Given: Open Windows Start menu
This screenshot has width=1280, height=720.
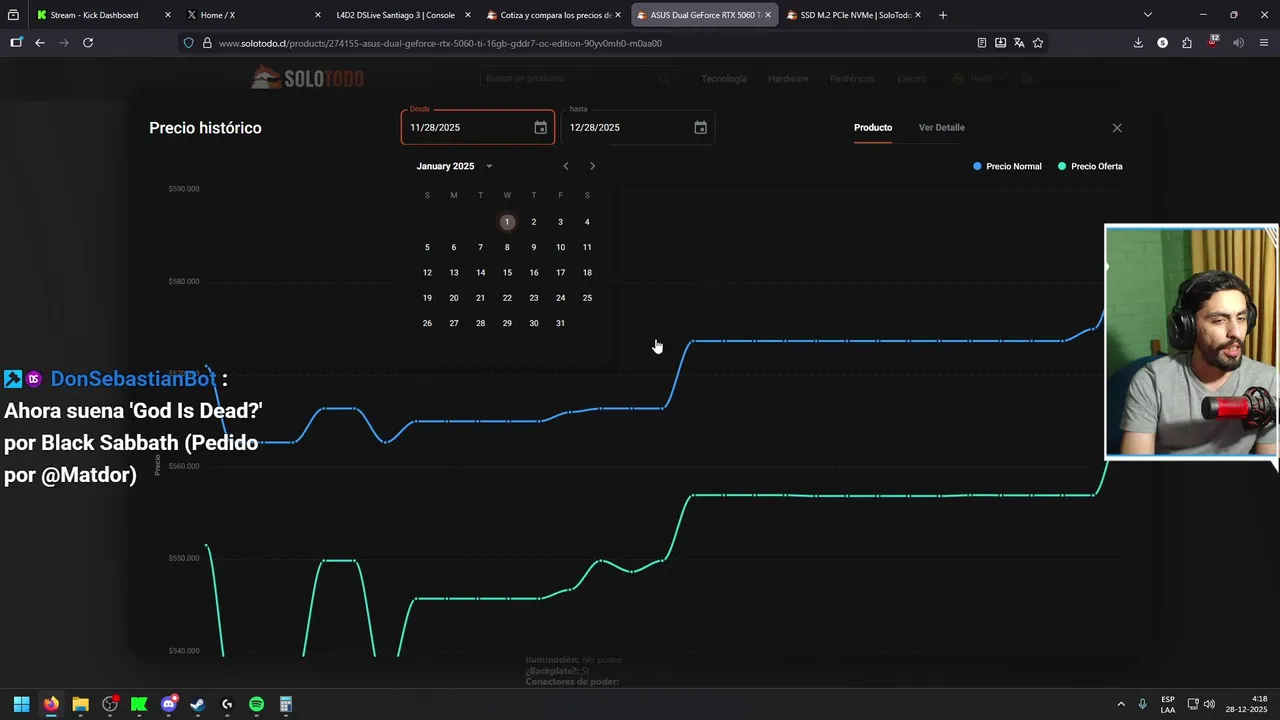Looking at the screenshot, I should [x=21, y=704].
